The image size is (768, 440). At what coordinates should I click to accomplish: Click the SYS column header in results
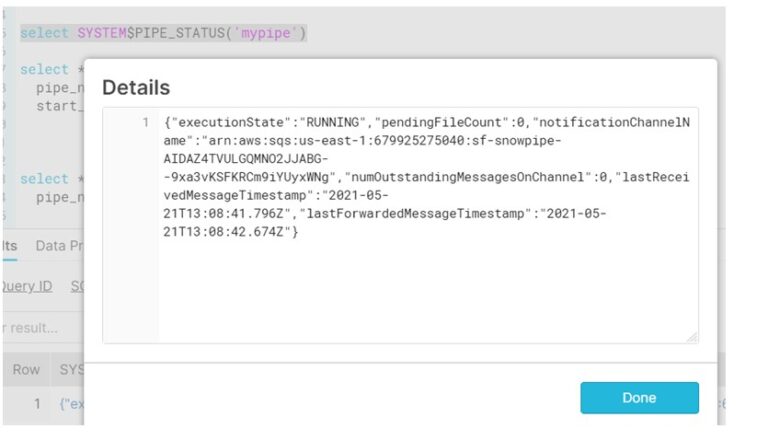pos(70,369)
